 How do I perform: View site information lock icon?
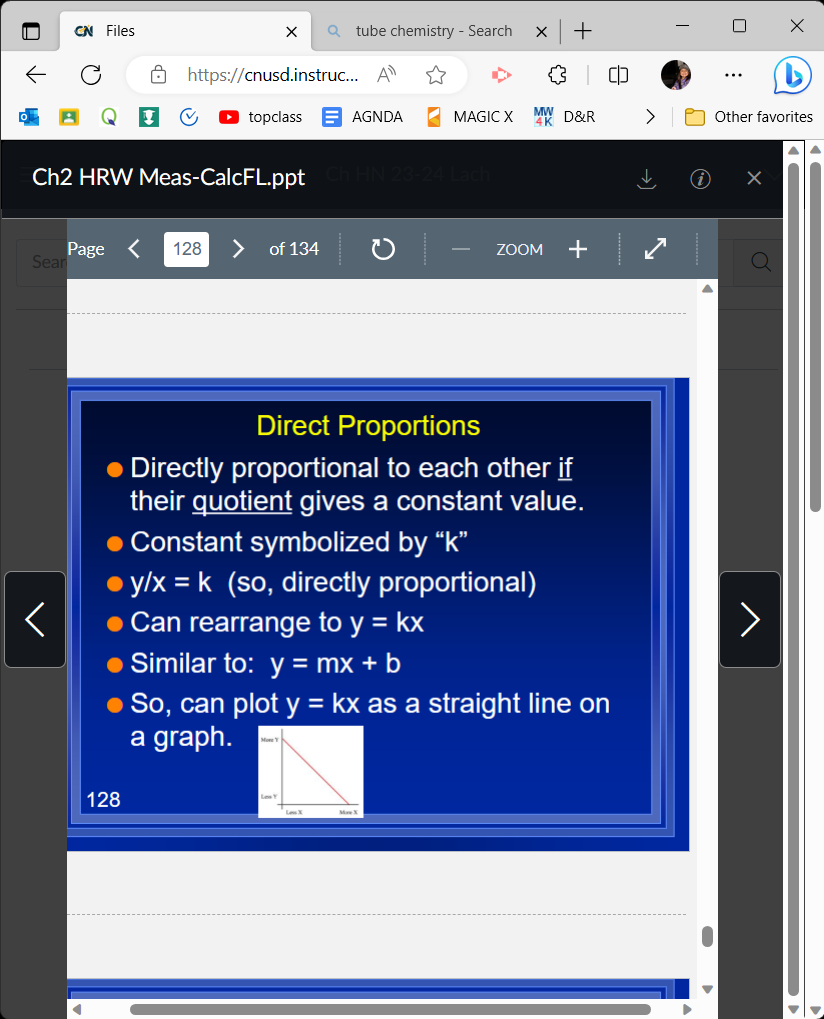point(158,75)
